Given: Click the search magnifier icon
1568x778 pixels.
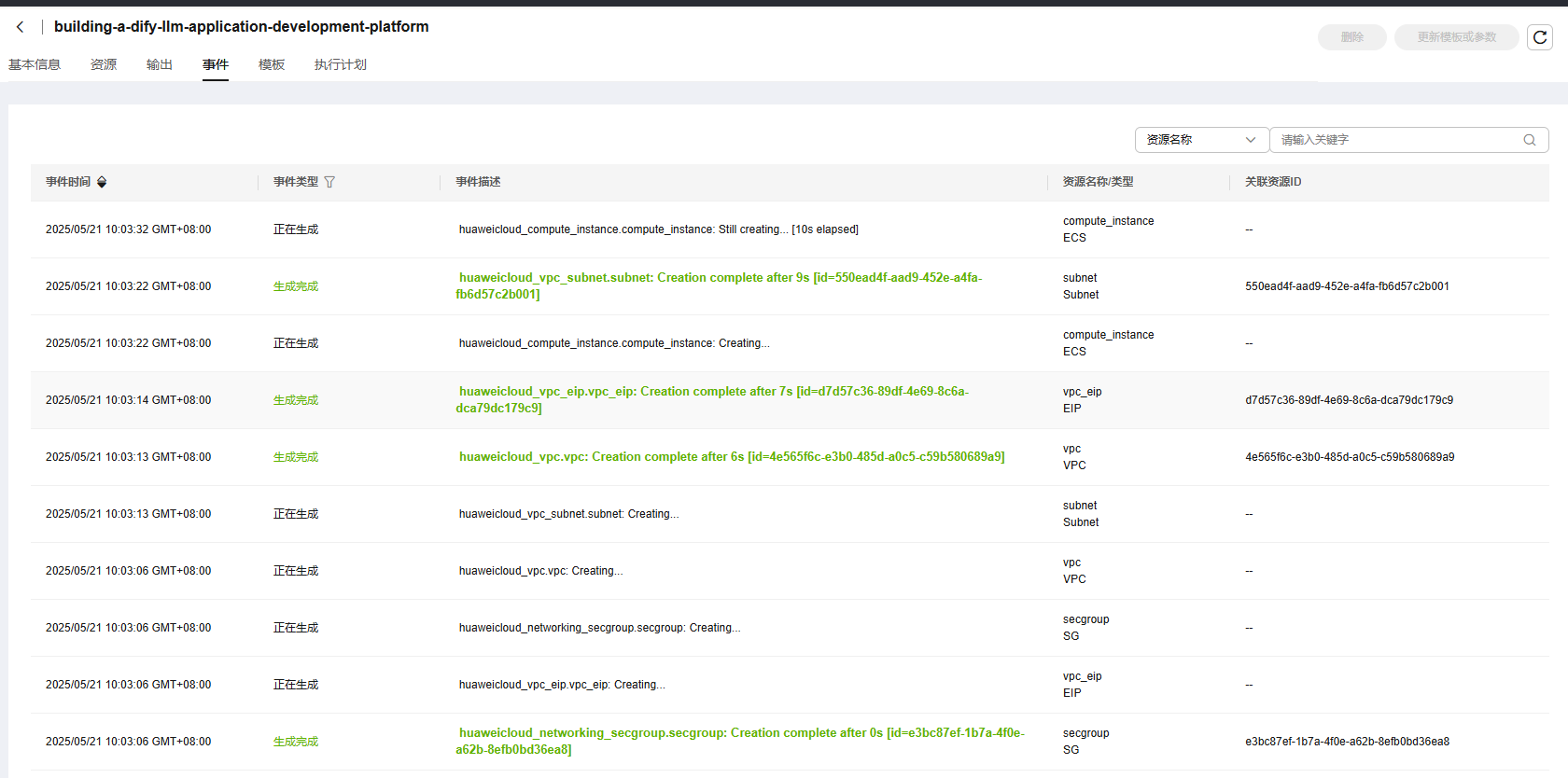Looking at the screenshot, I should [1530, 140].
